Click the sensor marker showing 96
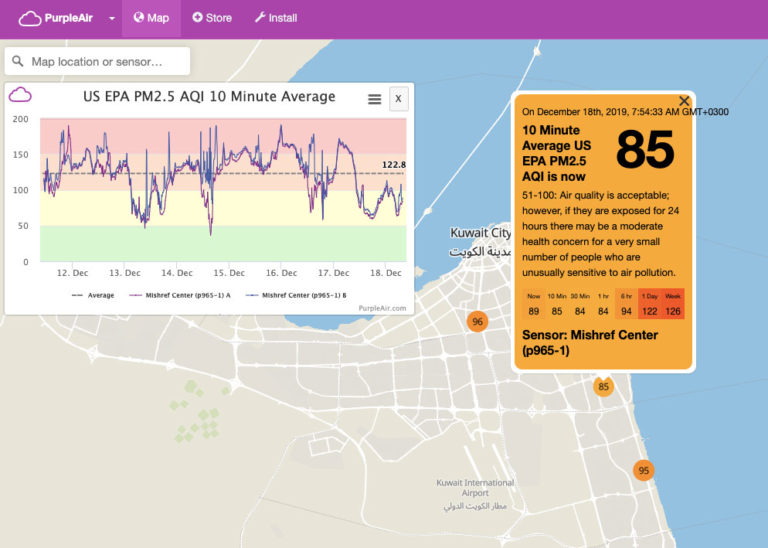Image resolution: width=768 pixels, height=548 pixels. (478, 322)
